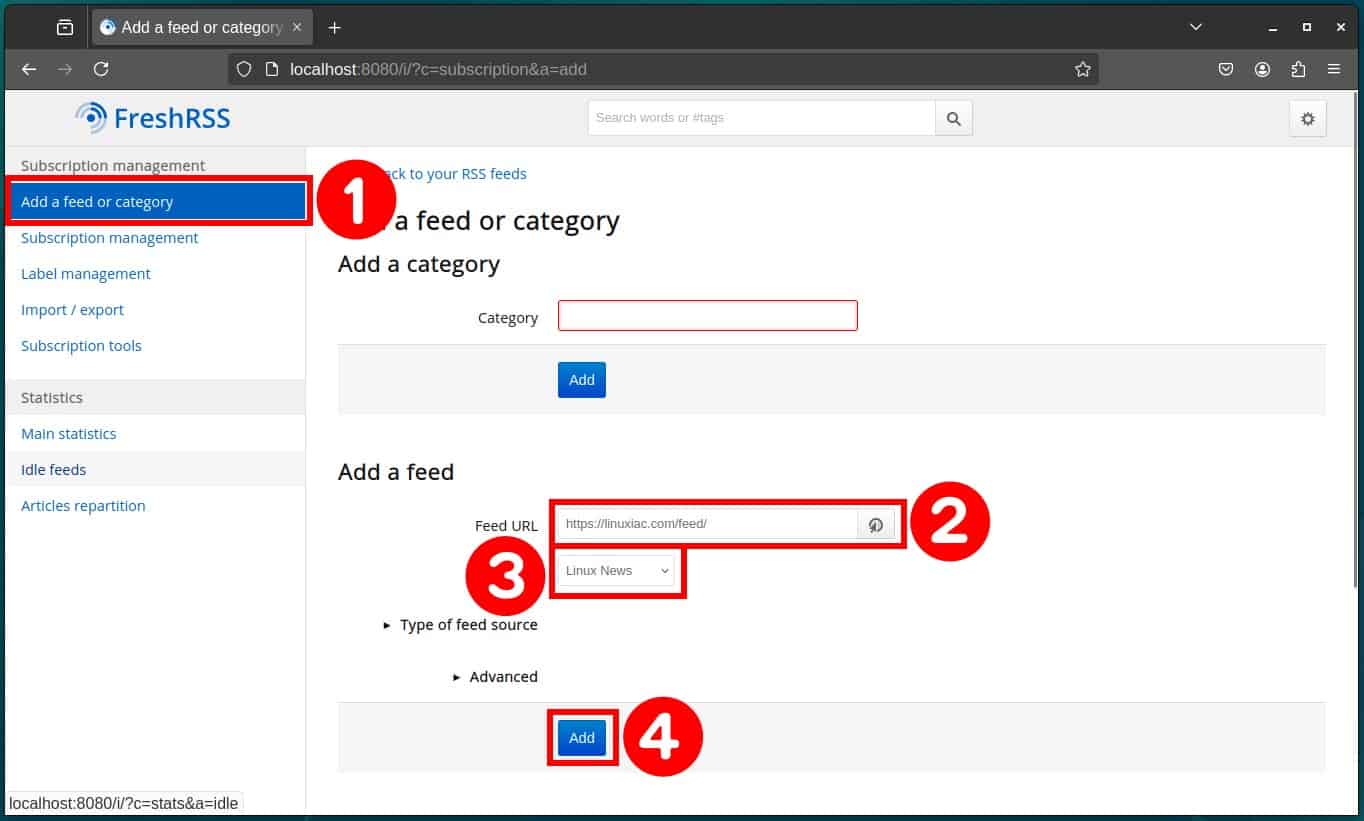Expand Type of feed source section
Viewport: 1364px width, 821px height.
click(x=461, y=625)
